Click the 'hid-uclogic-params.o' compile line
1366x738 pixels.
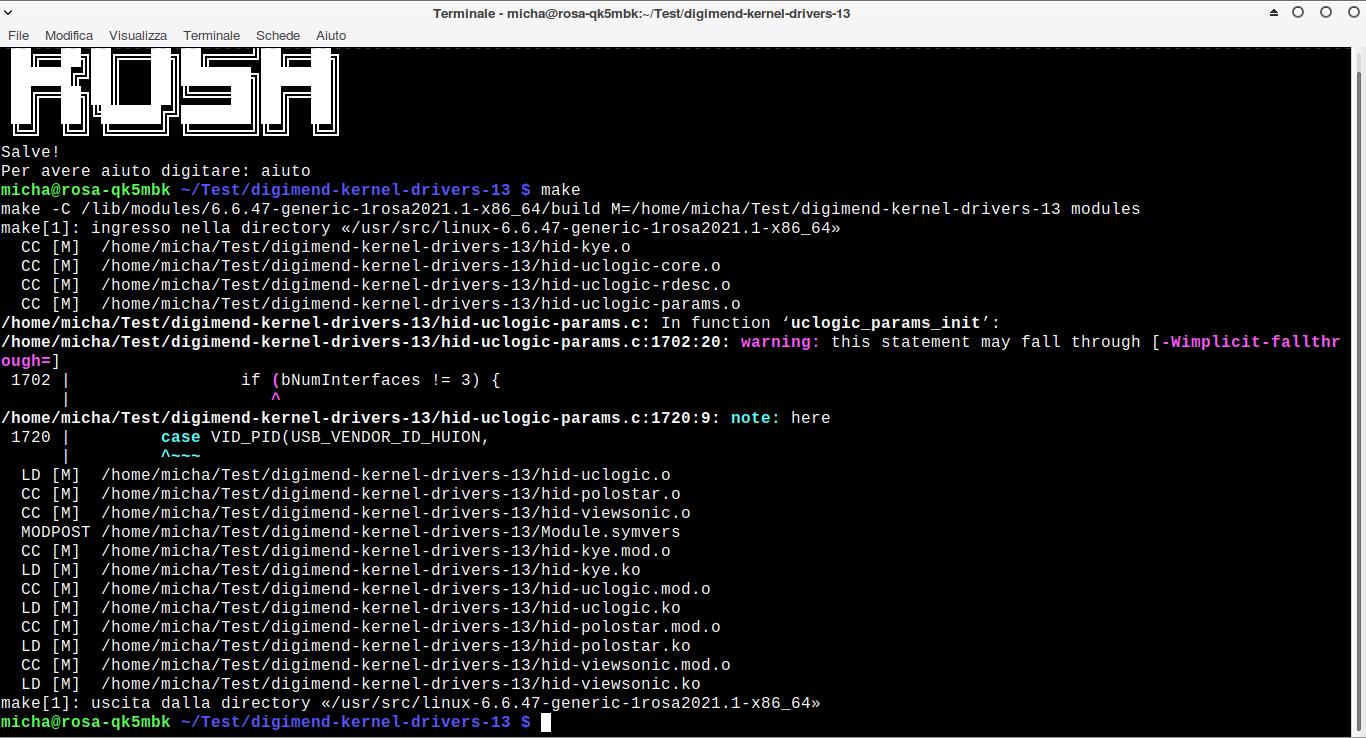[381, 304]
